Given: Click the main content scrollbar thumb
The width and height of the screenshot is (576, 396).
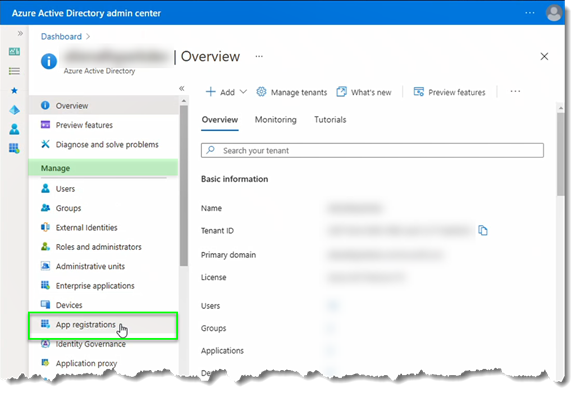Looking at the screenshot, I should coord(561,154).
